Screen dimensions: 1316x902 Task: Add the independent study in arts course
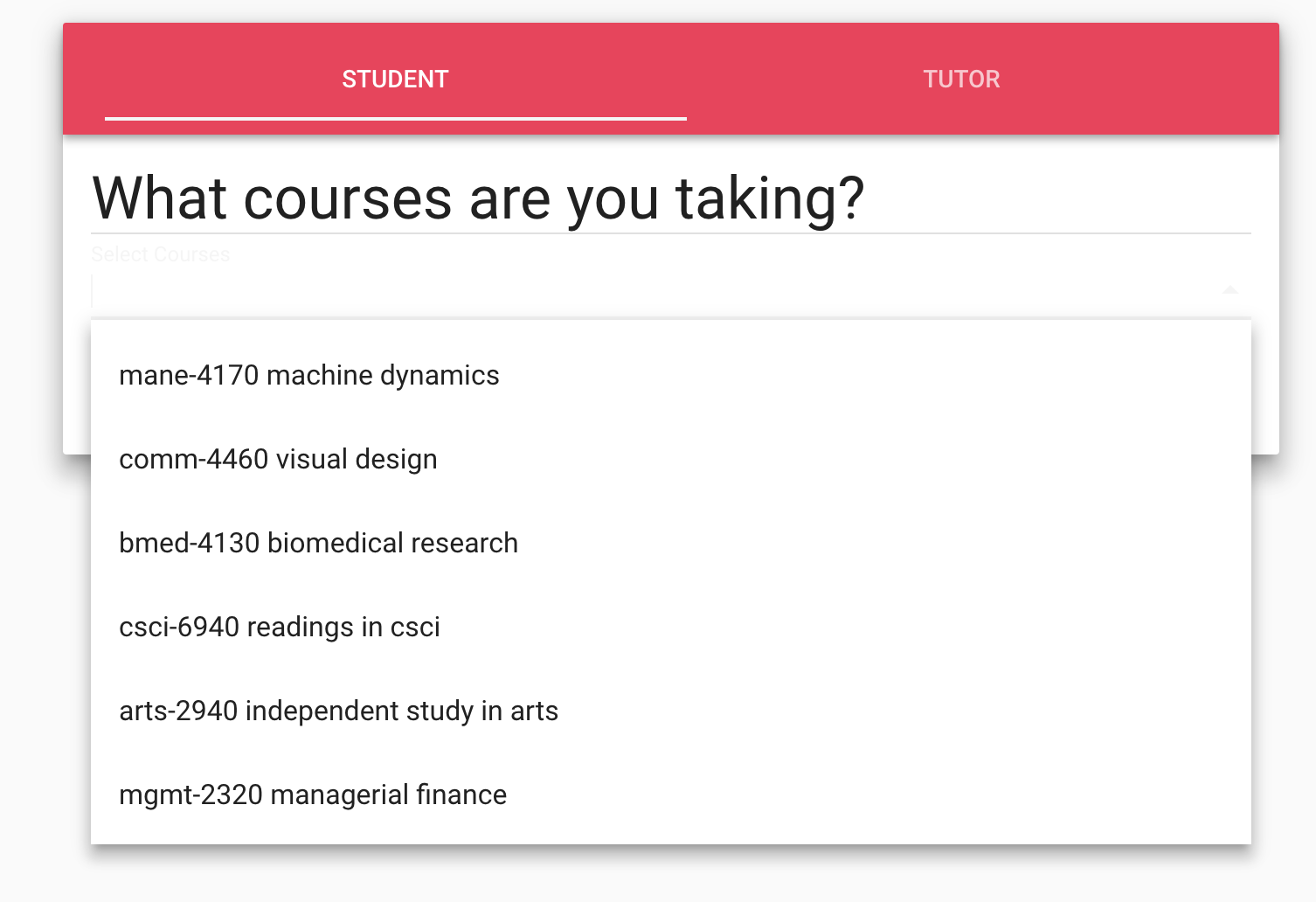338,711
